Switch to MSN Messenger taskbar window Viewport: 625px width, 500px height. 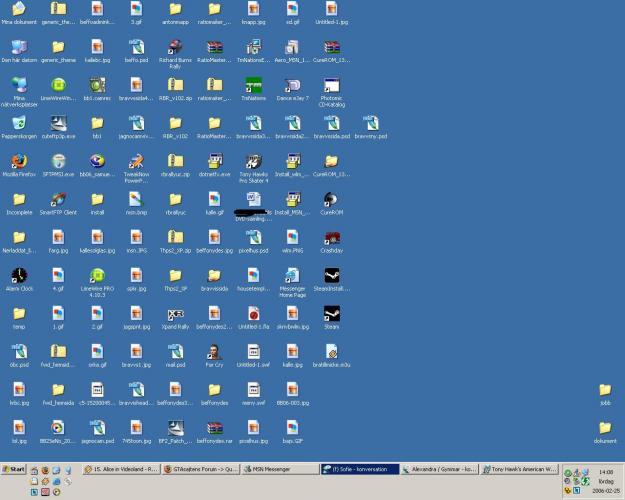[x=278, y=469]
